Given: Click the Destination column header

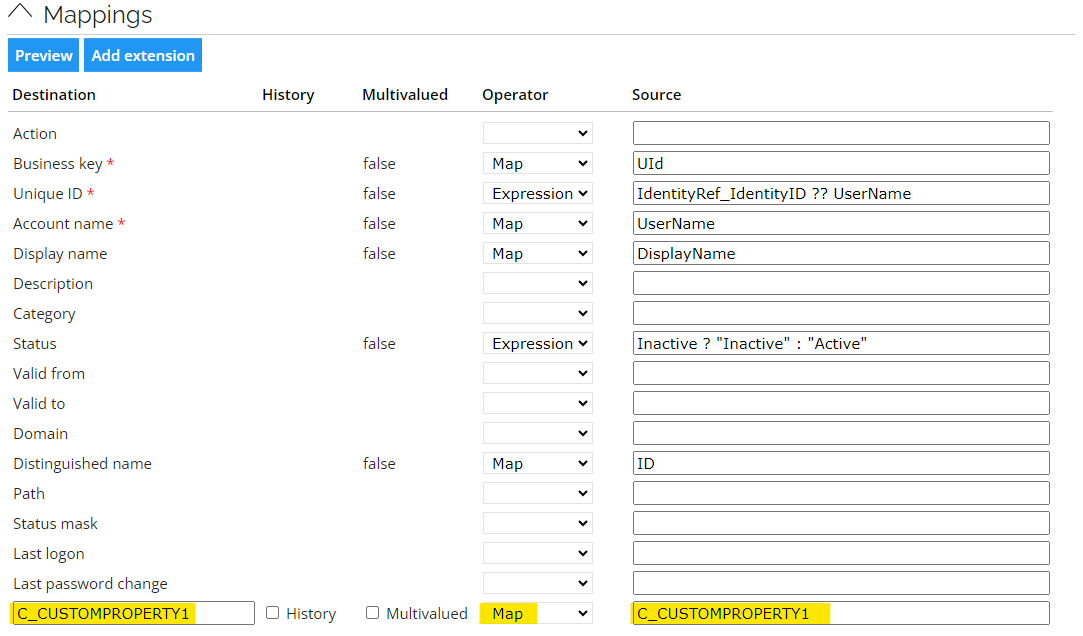Looking at the screenshot, I should click(54, 95).
